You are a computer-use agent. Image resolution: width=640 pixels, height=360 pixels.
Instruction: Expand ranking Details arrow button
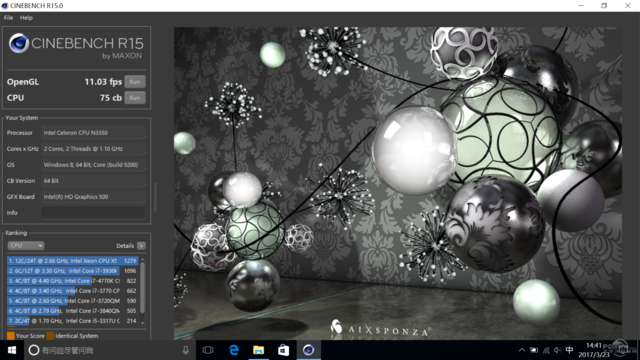(141, 246)
